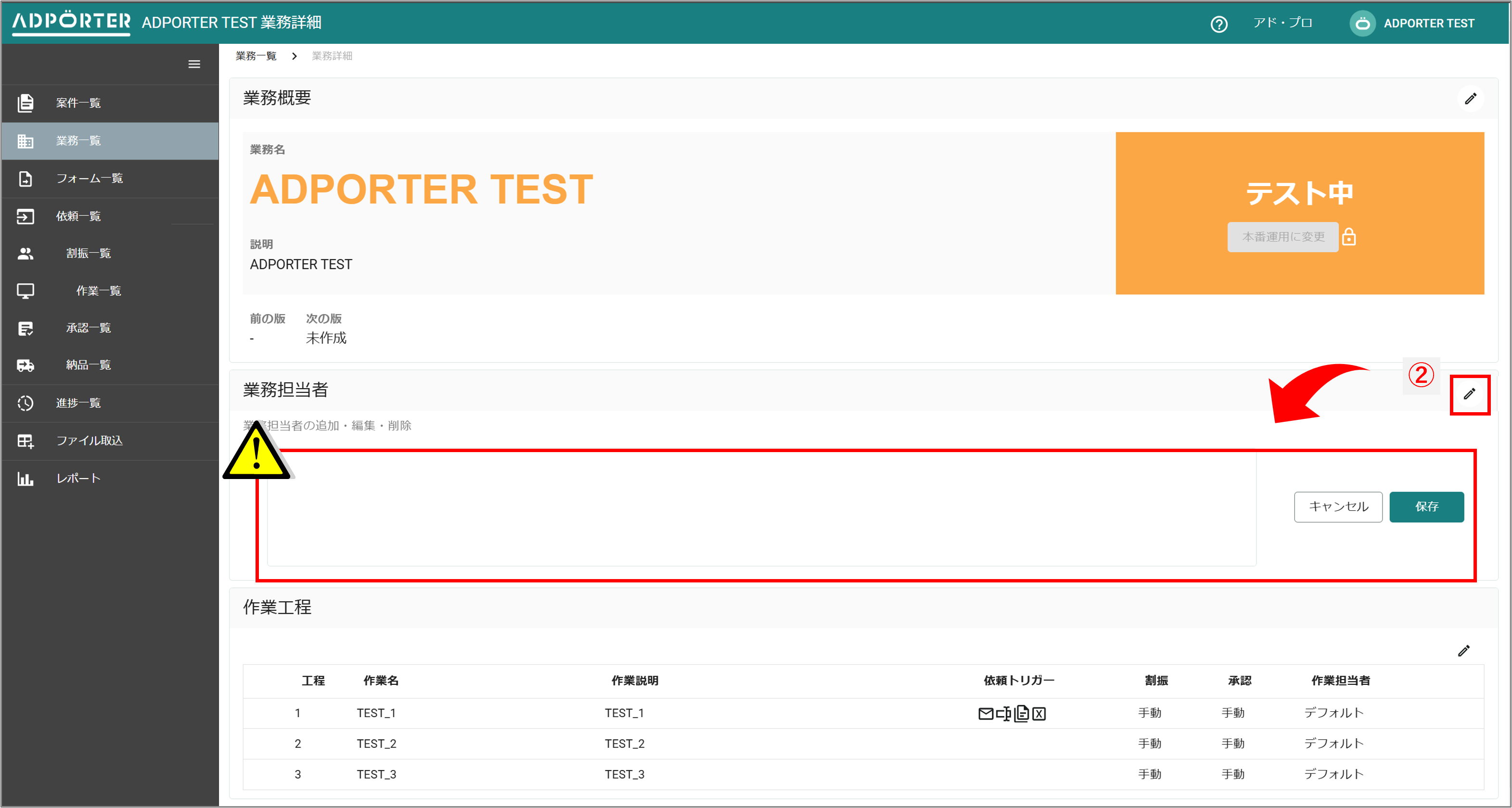1512x808 pixels.
Task: Open 案件一覧 in sidebar
Action: point(110,103)
